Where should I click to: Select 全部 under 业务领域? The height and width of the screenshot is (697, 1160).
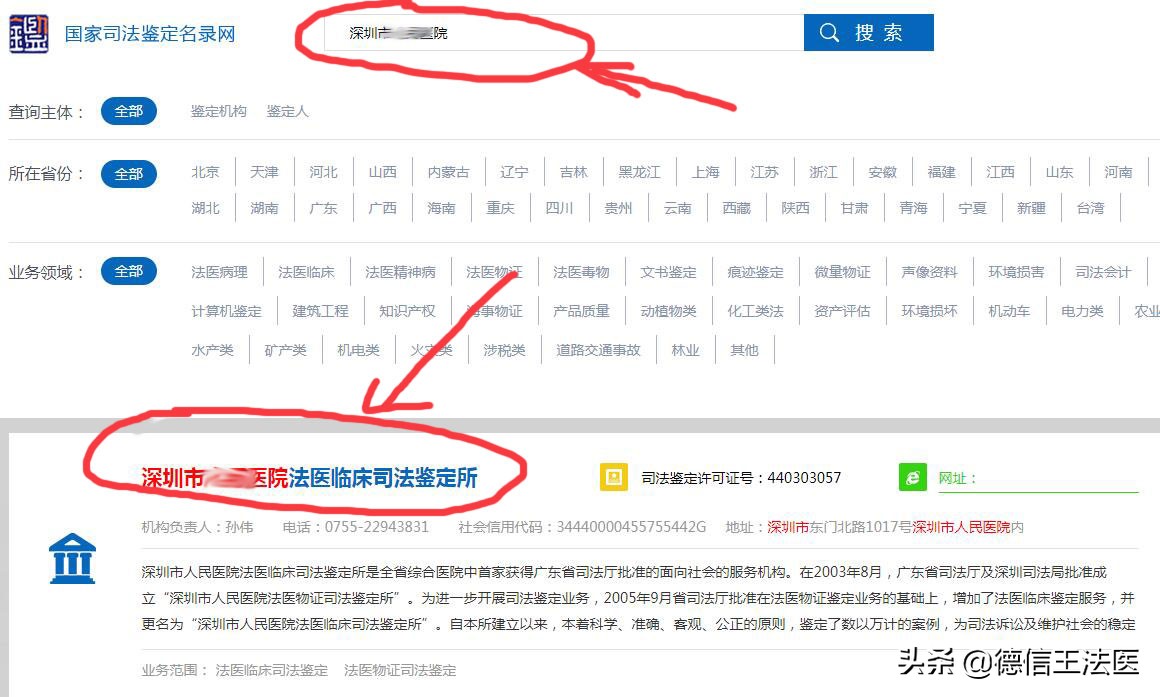click(x=129, y=271)
